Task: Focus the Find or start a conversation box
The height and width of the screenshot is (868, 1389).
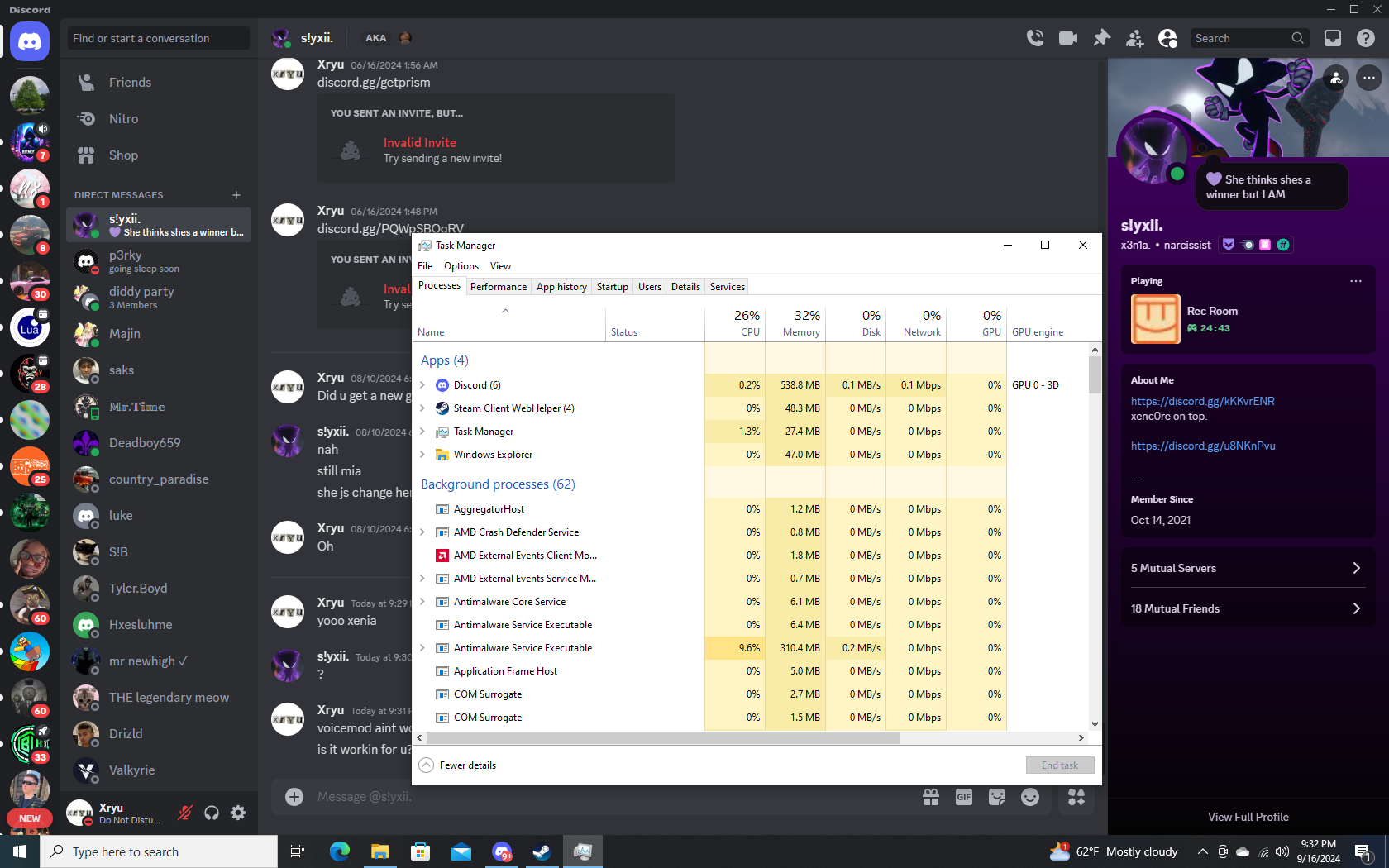Action: [159, 38]
